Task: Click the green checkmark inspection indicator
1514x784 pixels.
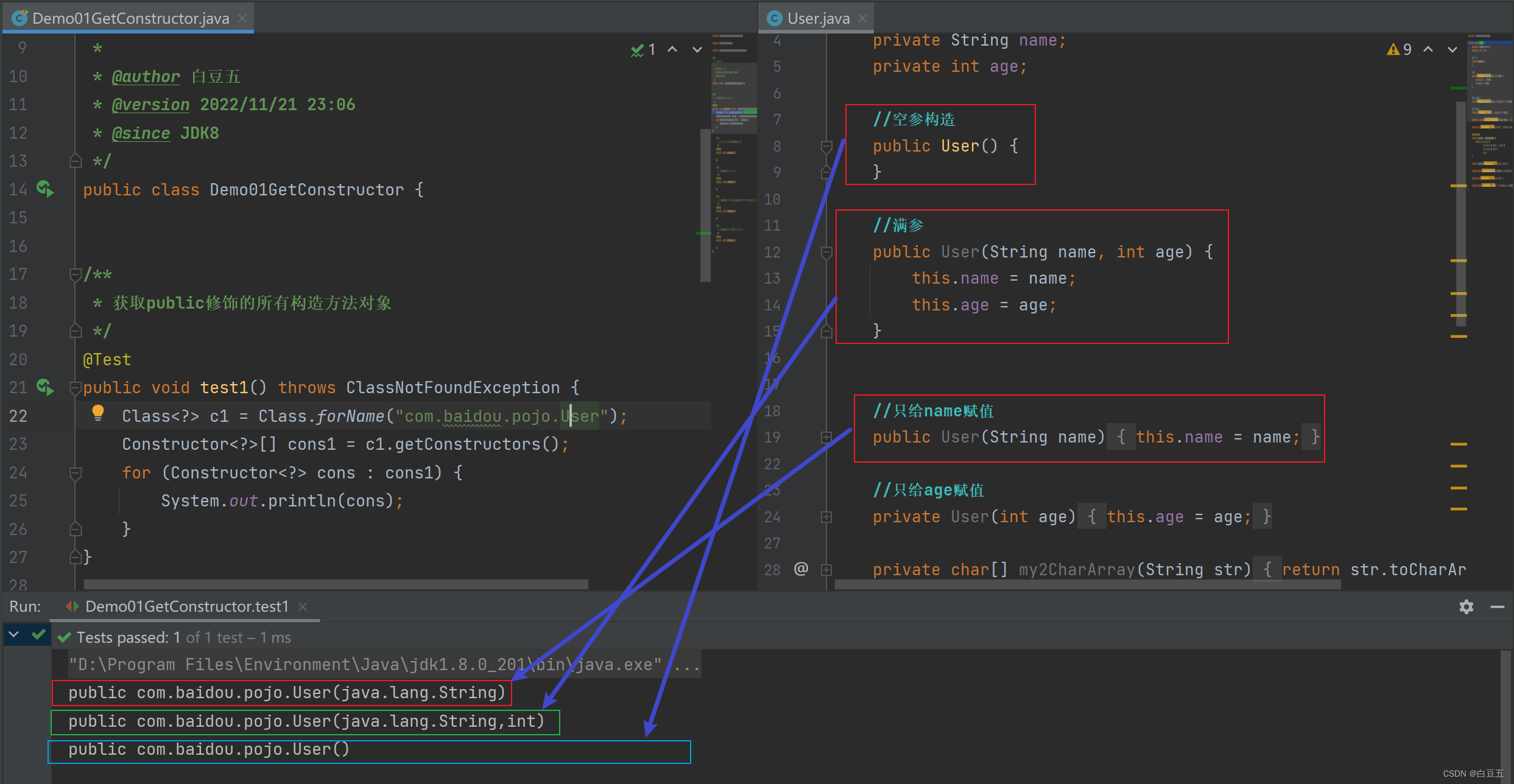Action: (643, 50)
